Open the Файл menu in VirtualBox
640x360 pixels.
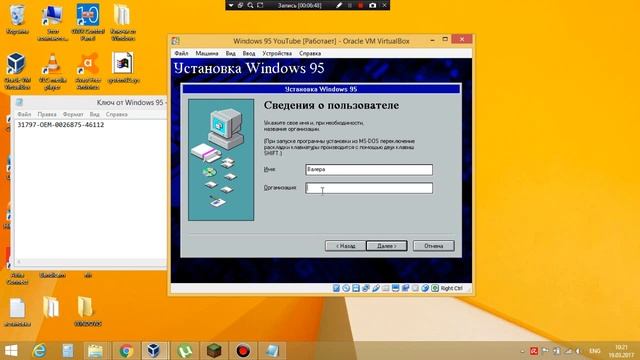tap(181, 53)
